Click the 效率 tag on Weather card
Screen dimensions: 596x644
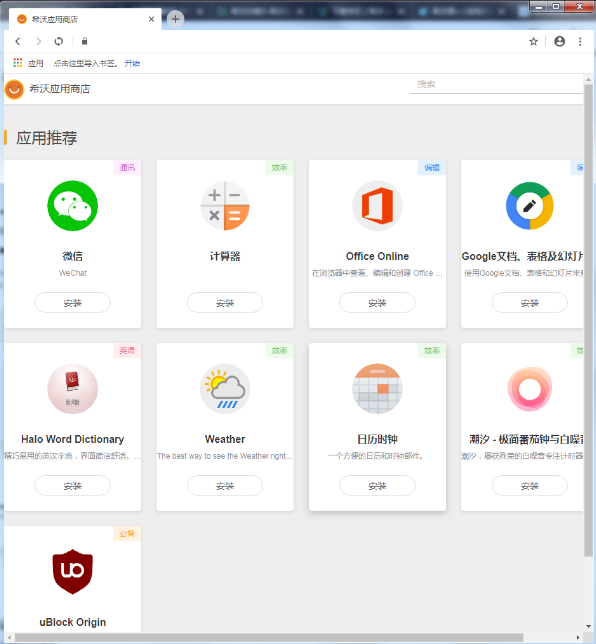[280, 350]
